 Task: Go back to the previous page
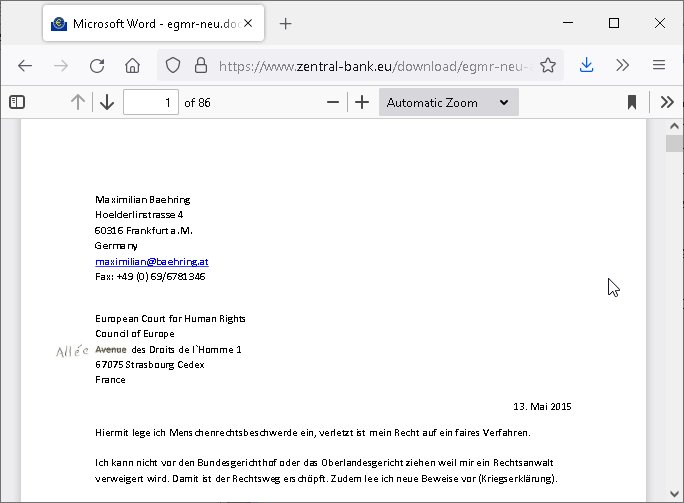tap(25, 66)
